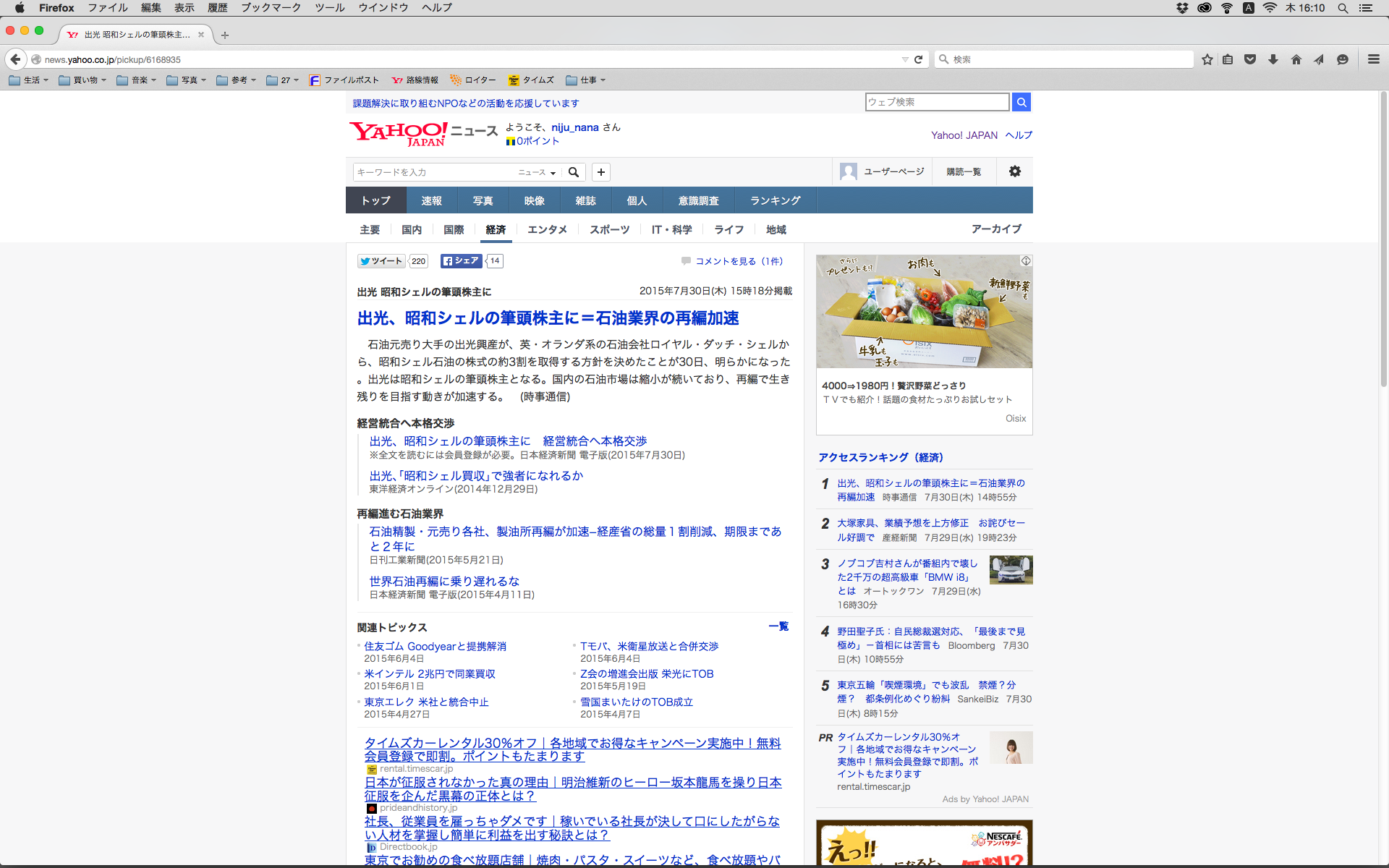Open the downloads arrow icon
The width and height of the screenshot is (1389, 868).
[x=1273, y=59]
